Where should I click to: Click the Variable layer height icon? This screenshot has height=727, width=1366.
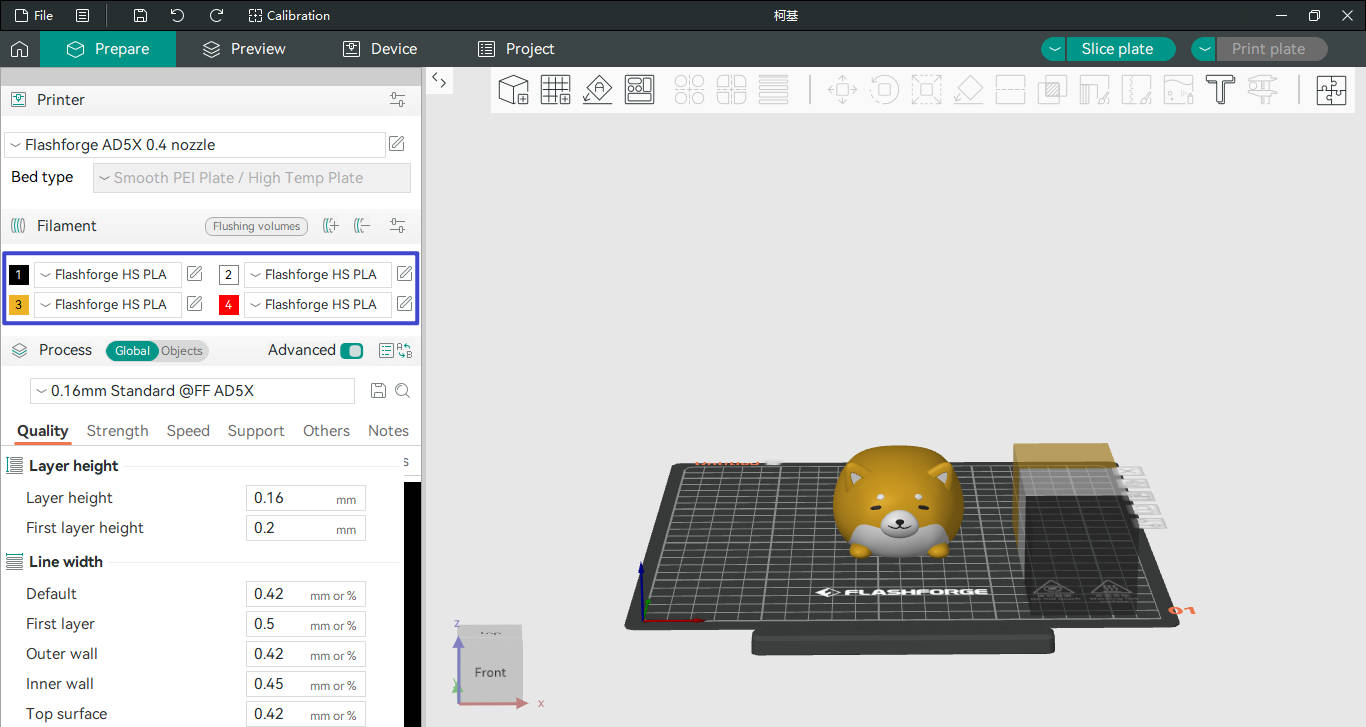point(773,90)
